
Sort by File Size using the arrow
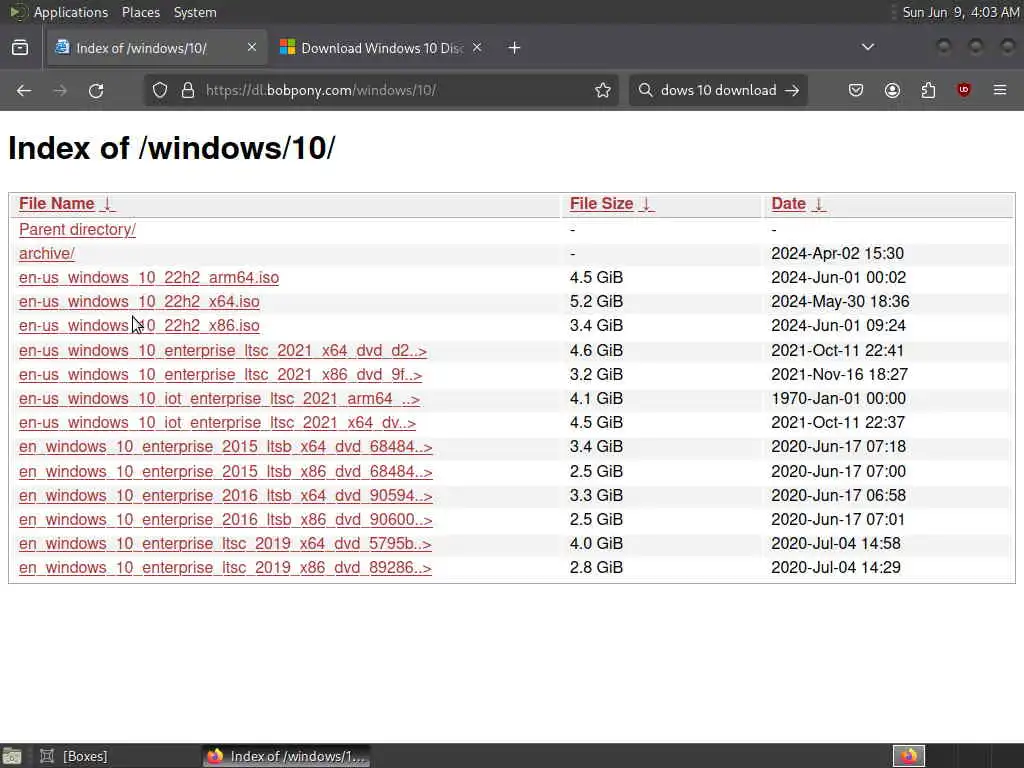646,204
